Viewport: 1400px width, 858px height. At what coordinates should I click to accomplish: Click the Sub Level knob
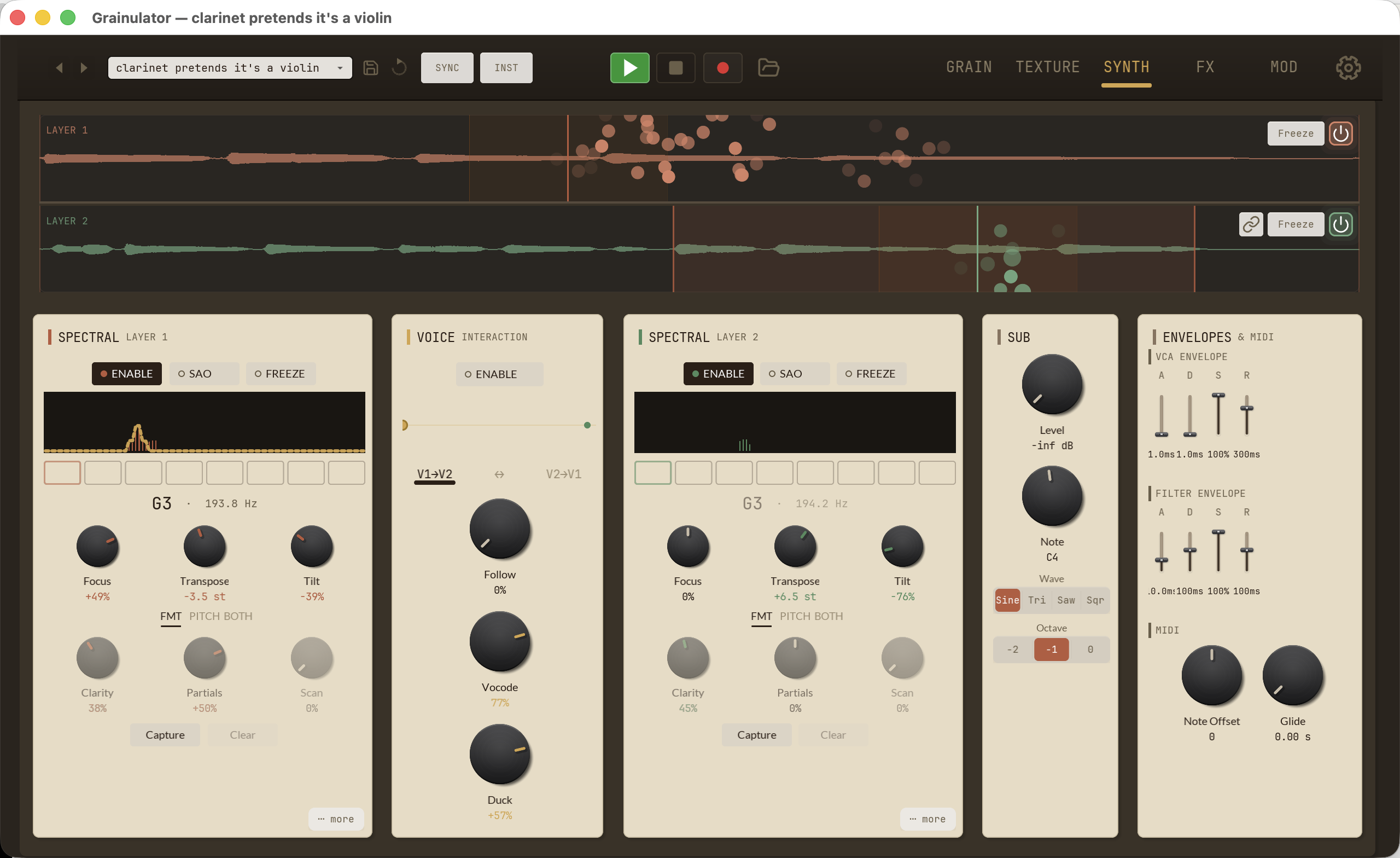pyautogui.click(x=1052, y=384)
